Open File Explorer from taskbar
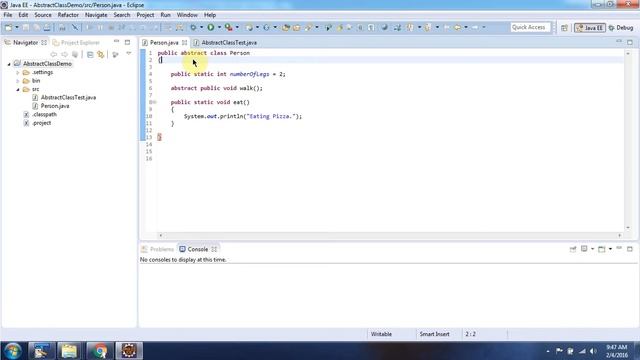Viewport: 640px width, 360px height. click(69, 351)
